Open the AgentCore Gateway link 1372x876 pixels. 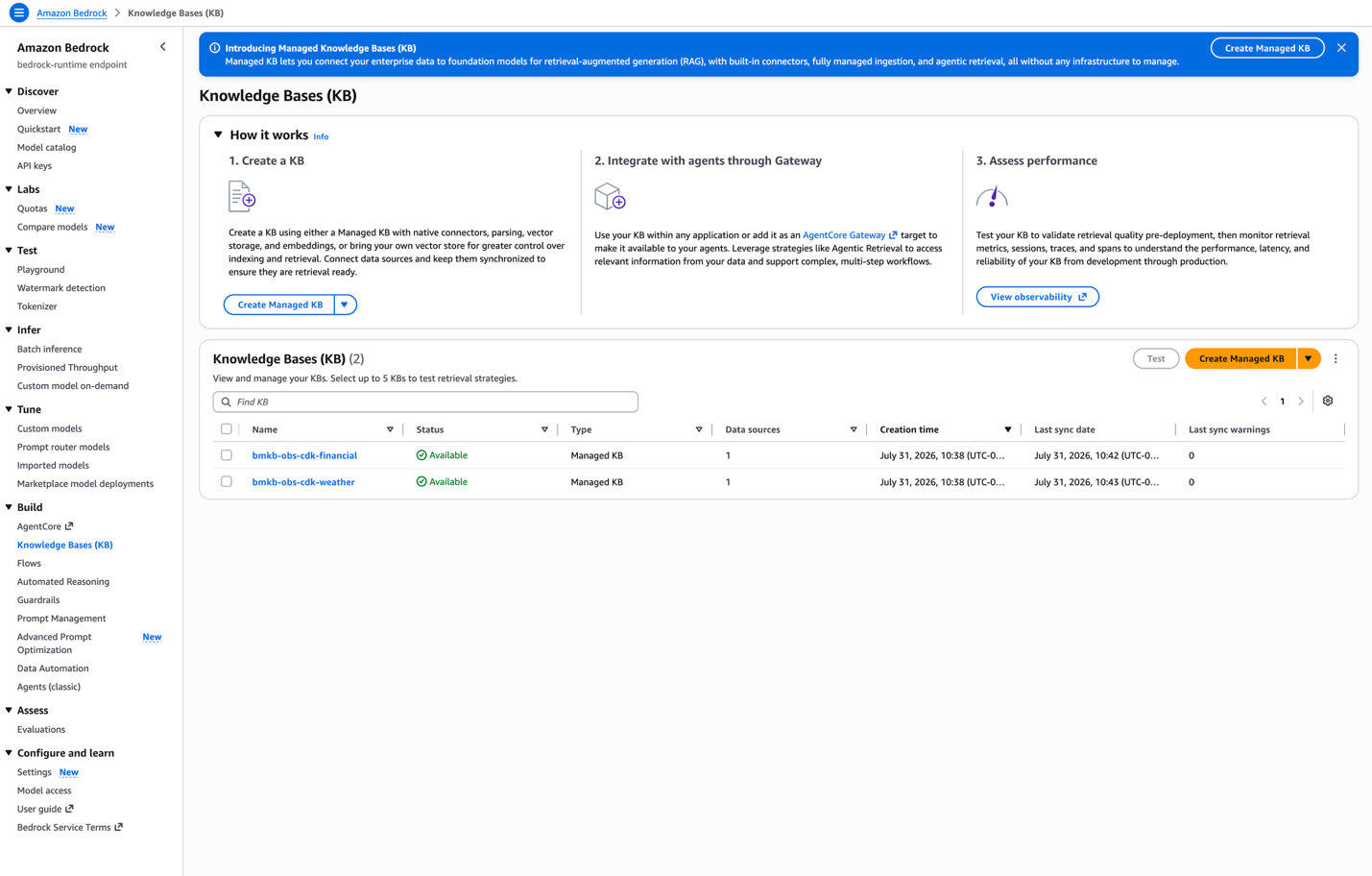pos(850,235)
